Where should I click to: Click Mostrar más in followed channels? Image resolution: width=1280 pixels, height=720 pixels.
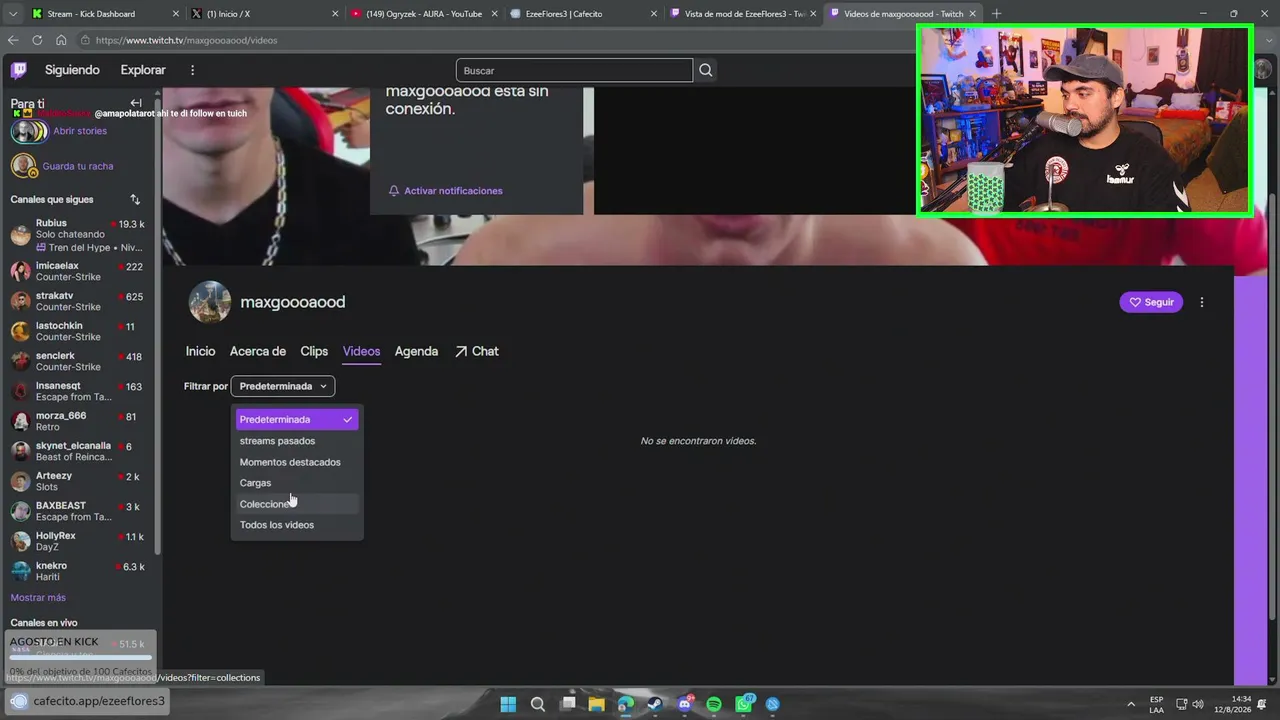38,598
